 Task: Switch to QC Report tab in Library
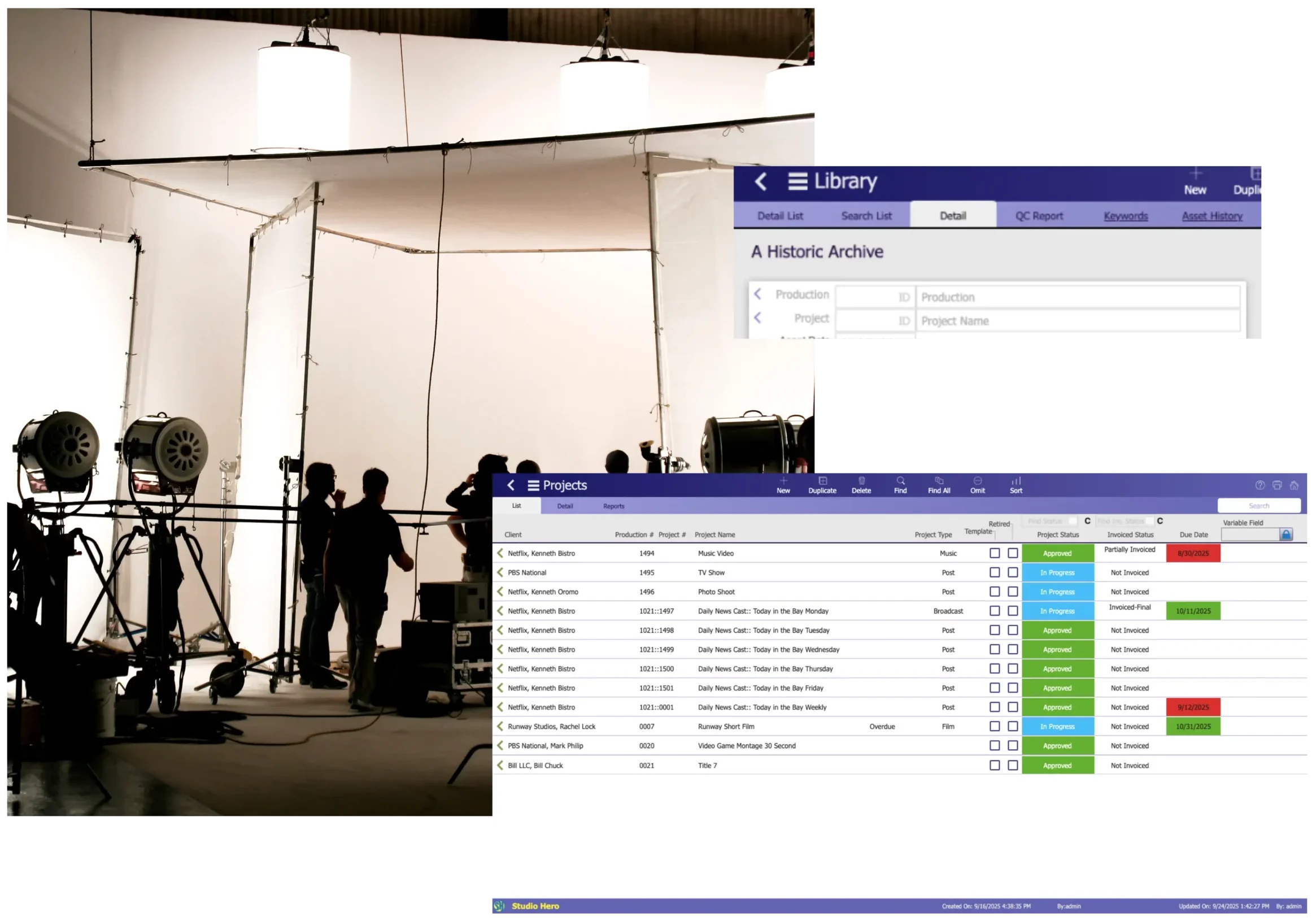tap(1039, 216)
